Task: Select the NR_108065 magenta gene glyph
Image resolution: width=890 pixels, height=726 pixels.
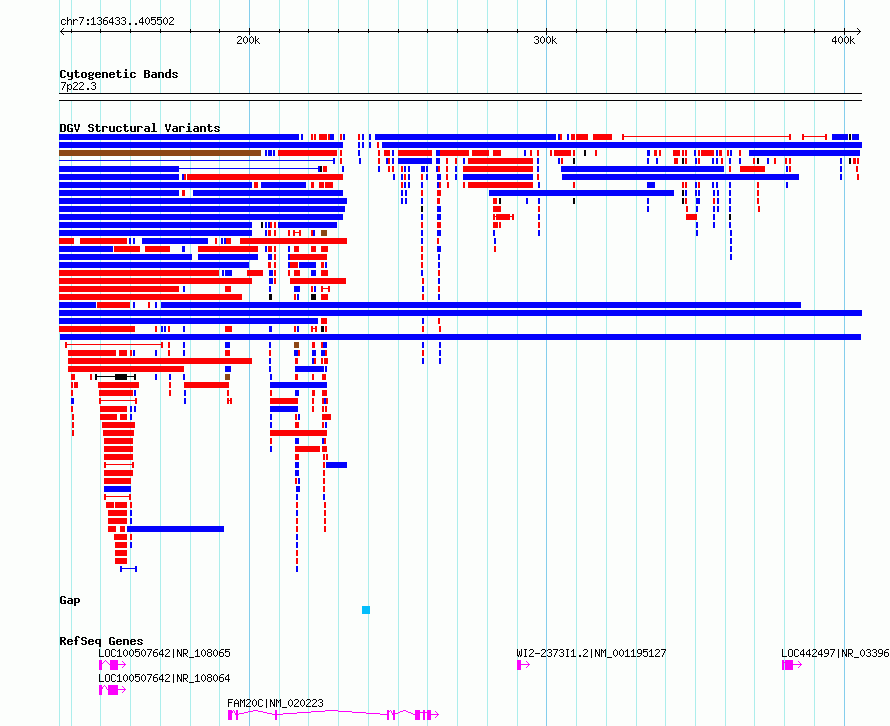Action: pyautogui.click(x=112, y=665)
